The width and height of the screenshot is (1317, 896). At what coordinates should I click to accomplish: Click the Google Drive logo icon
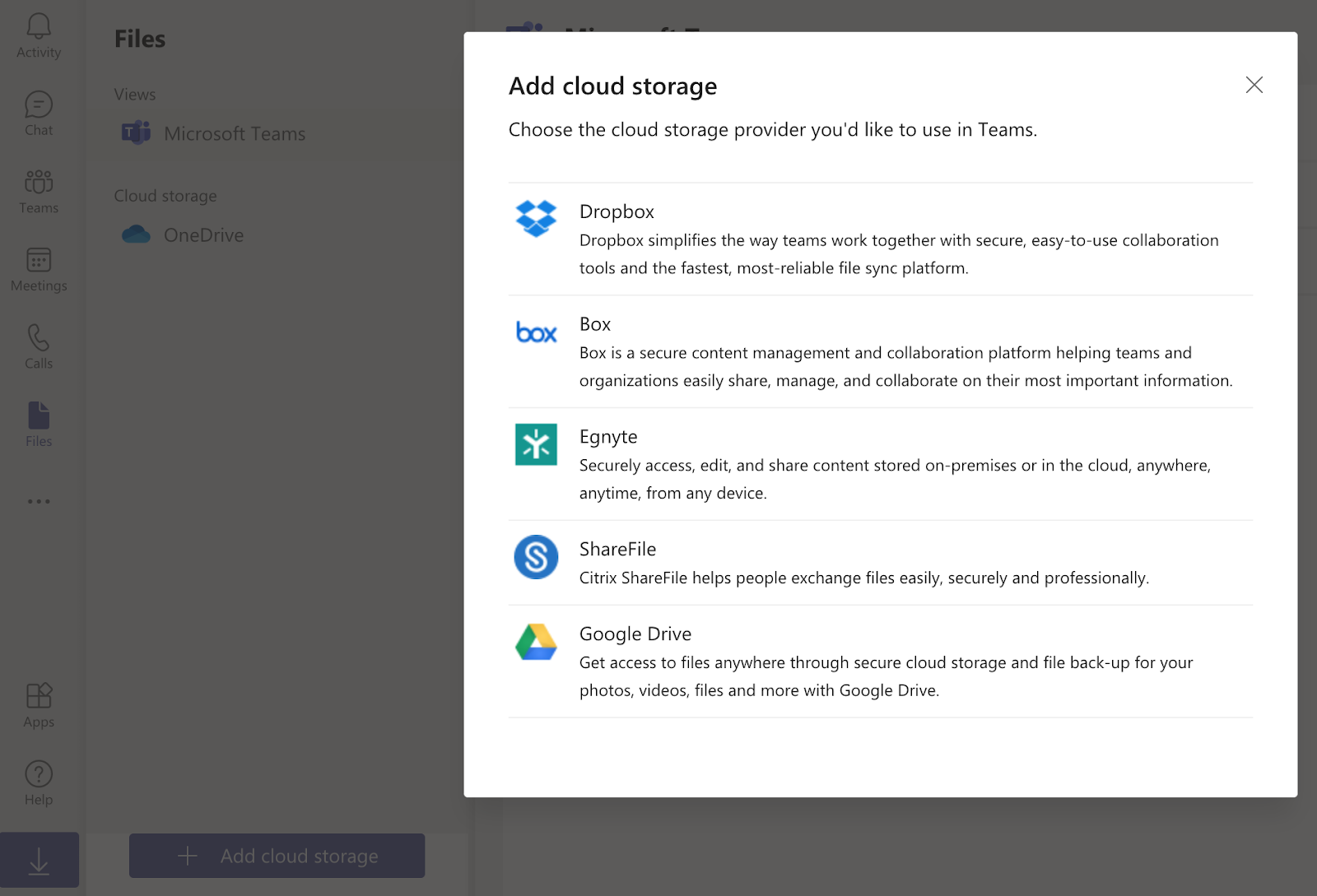(x=536, y=642)
